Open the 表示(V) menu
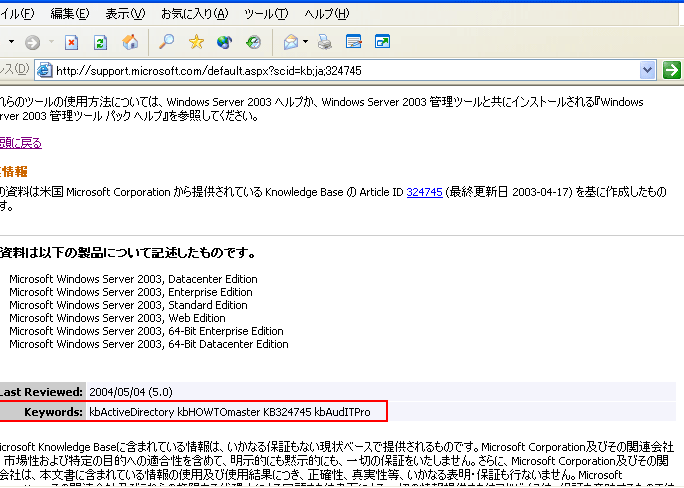This screenshot has width=684, height=488. [x=125, y=14]
